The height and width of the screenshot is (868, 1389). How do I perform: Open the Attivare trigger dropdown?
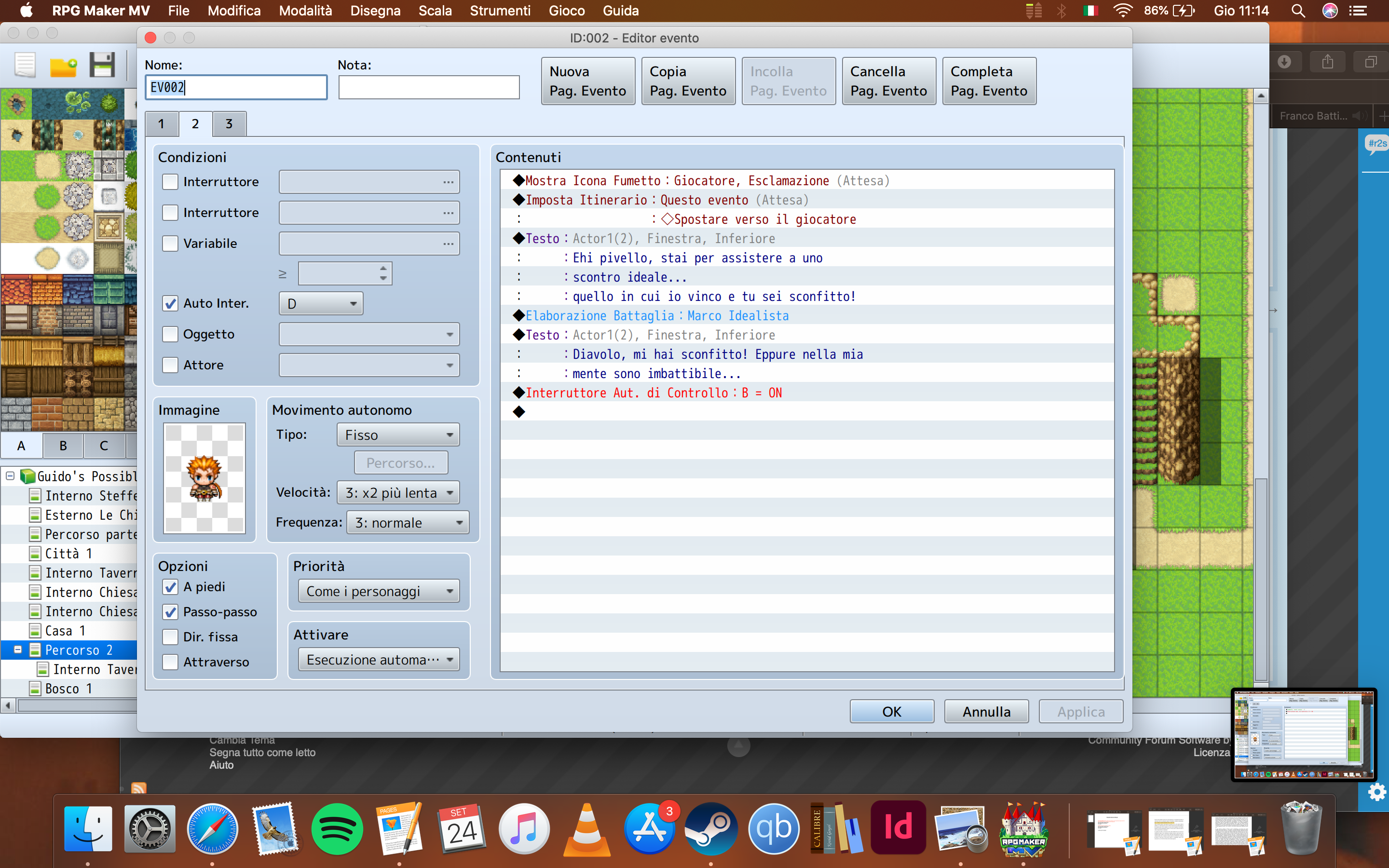click(x=379, y=660)
